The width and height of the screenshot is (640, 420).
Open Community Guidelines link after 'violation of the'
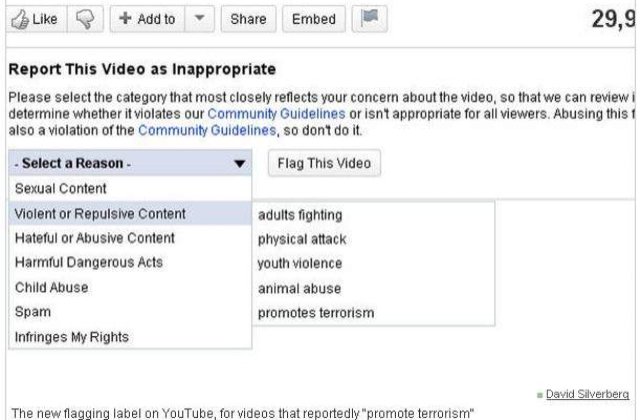(x=207, y=131)
